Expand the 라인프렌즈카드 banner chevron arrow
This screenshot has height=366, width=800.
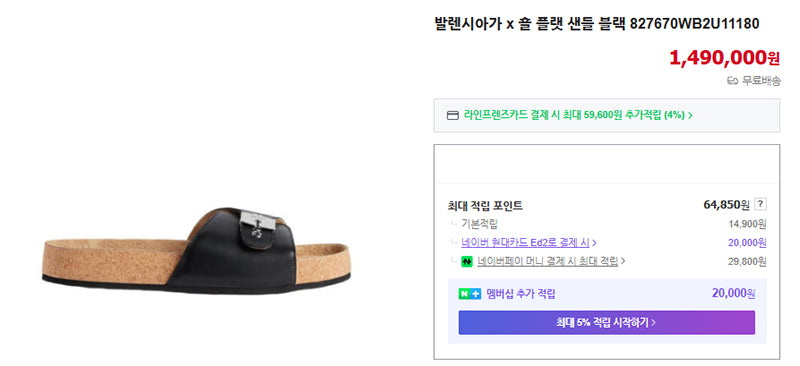pyautogui.click(x=690, y=115)
